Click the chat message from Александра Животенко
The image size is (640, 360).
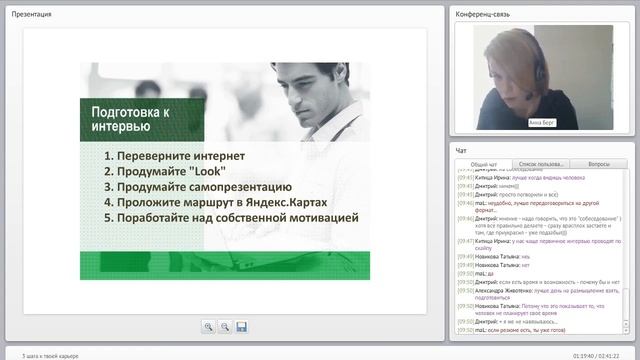[x=538, y=294]
